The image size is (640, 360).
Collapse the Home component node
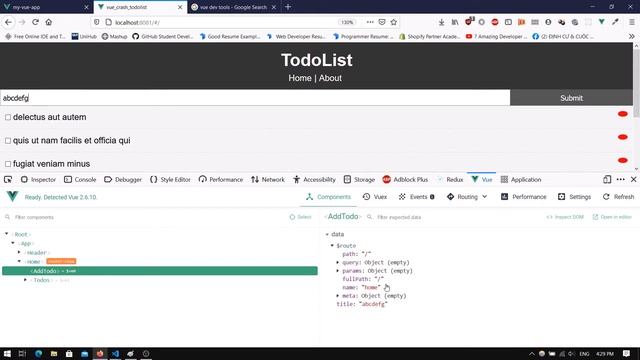(x=19, y=261)
